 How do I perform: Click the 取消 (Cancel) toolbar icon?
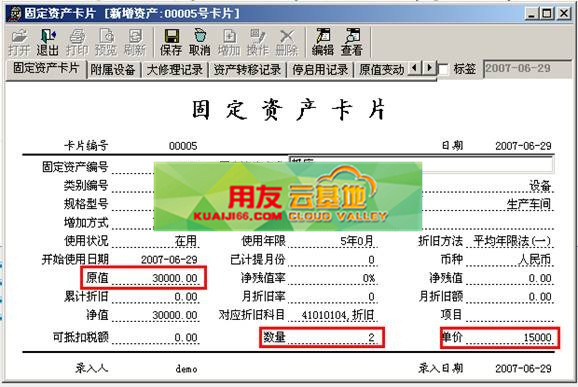[x=199, y=43]
